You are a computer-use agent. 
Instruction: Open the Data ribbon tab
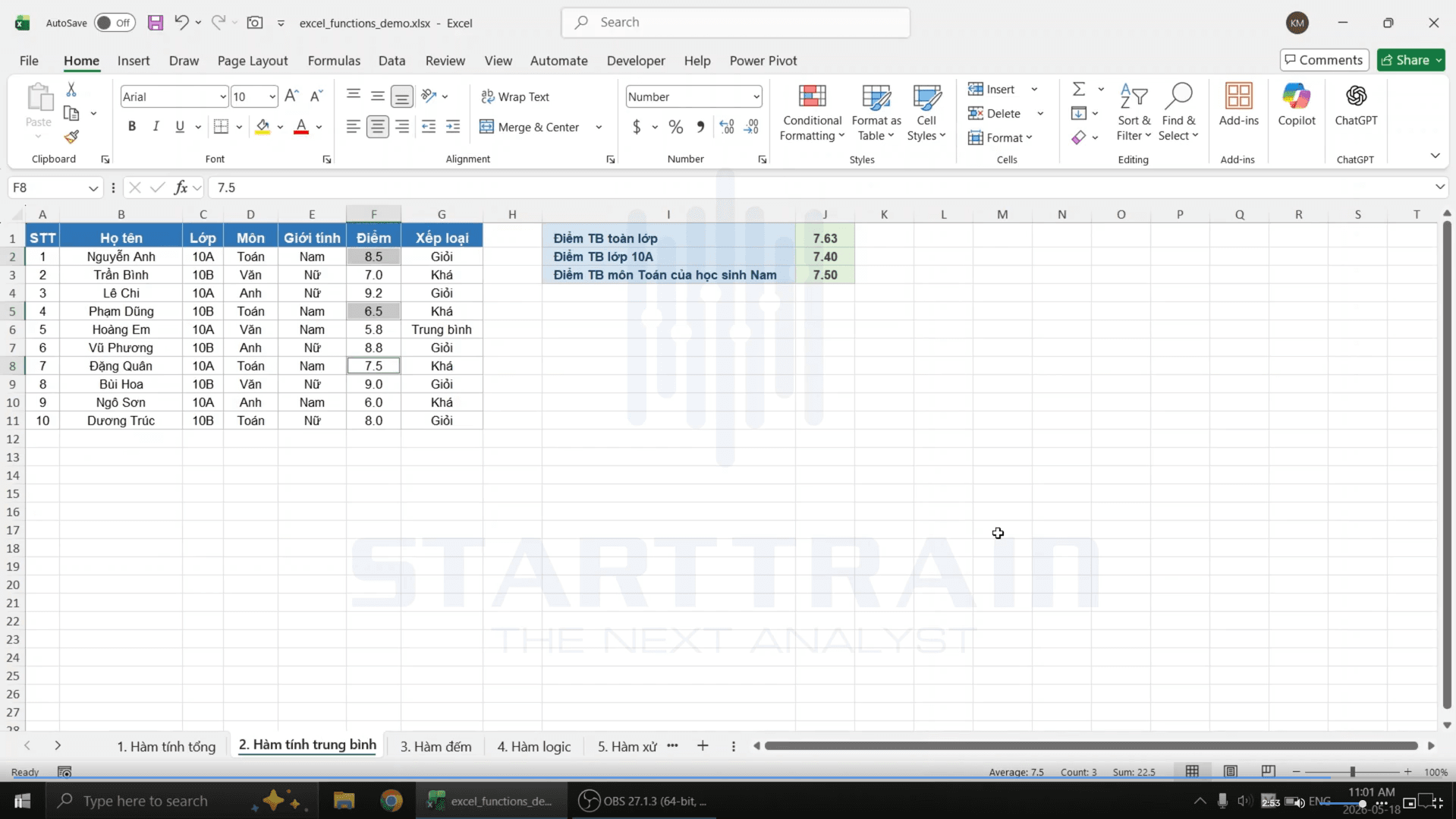(392, 61)
